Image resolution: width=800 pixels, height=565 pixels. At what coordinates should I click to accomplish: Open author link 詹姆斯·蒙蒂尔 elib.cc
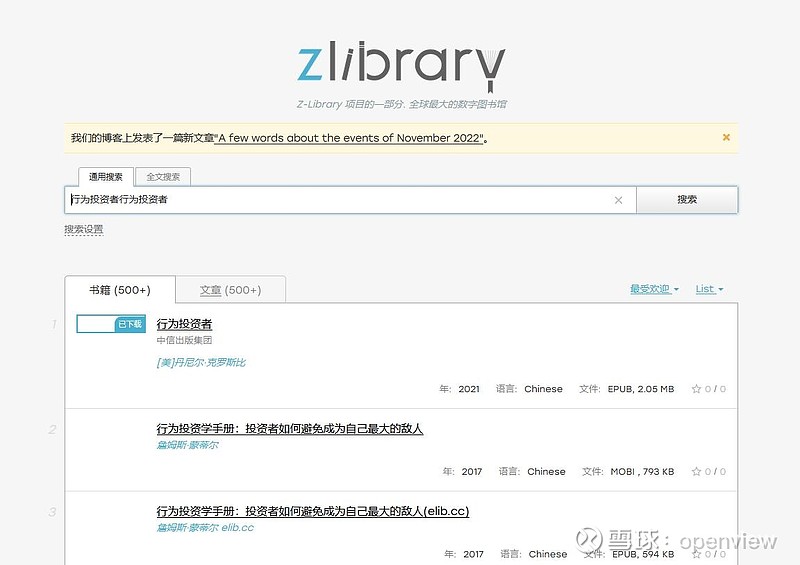tap(205, 528)
